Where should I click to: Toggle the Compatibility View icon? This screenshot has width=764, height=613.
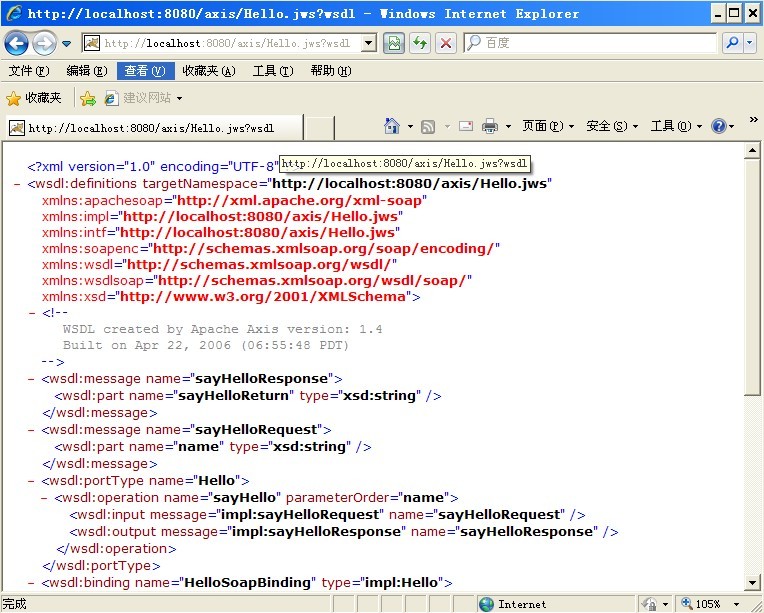[x=394, y=43]
